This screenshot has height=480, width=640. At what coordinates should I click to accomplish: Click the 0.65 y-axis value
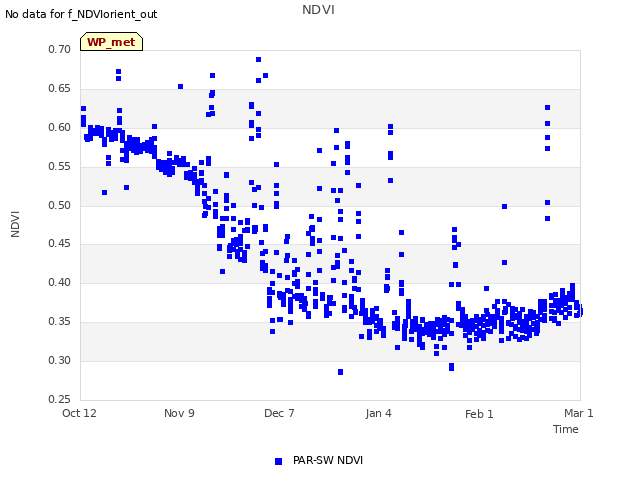(x=60, y=89)
